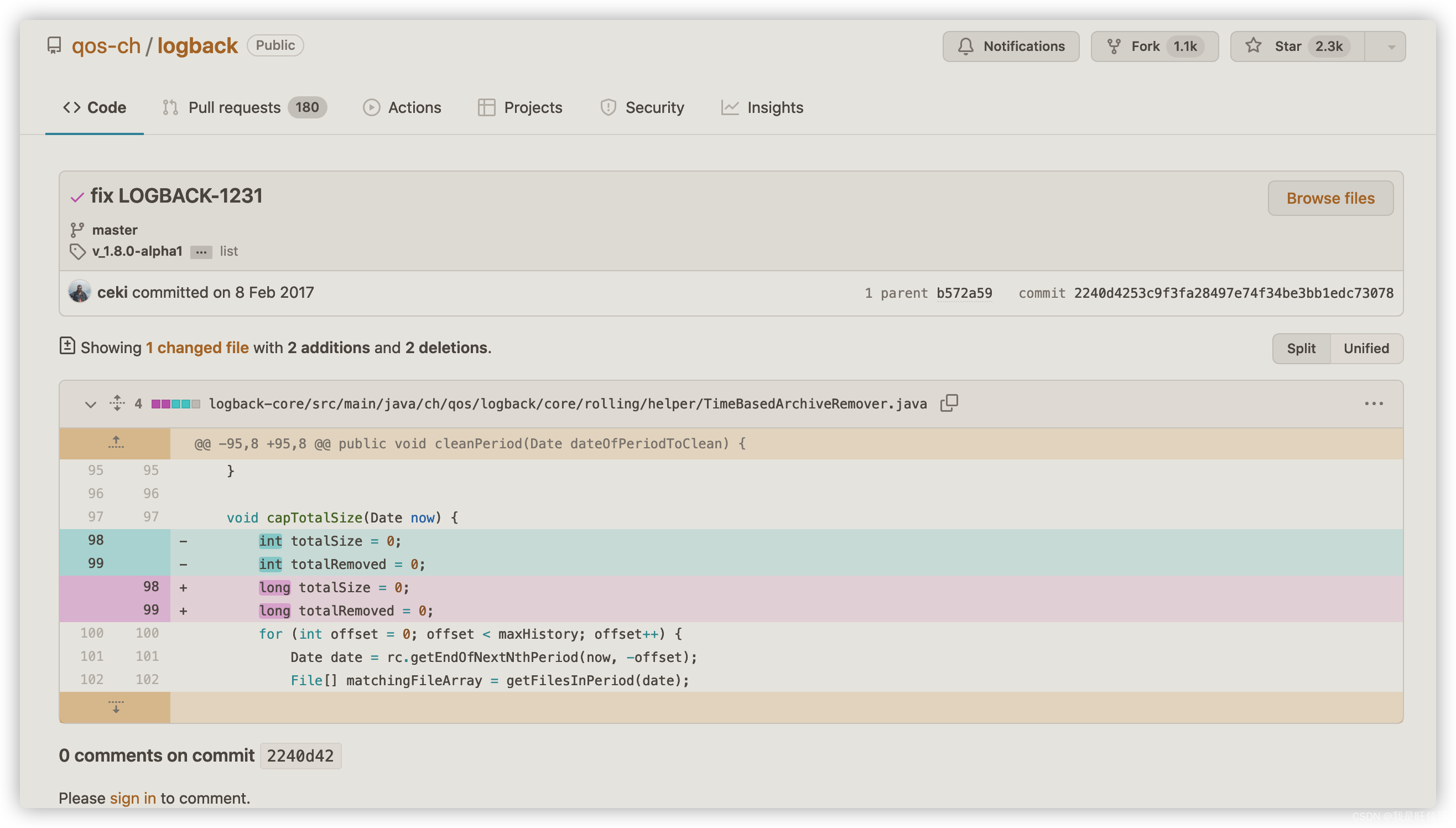Open ceki's author profile link

112,292
